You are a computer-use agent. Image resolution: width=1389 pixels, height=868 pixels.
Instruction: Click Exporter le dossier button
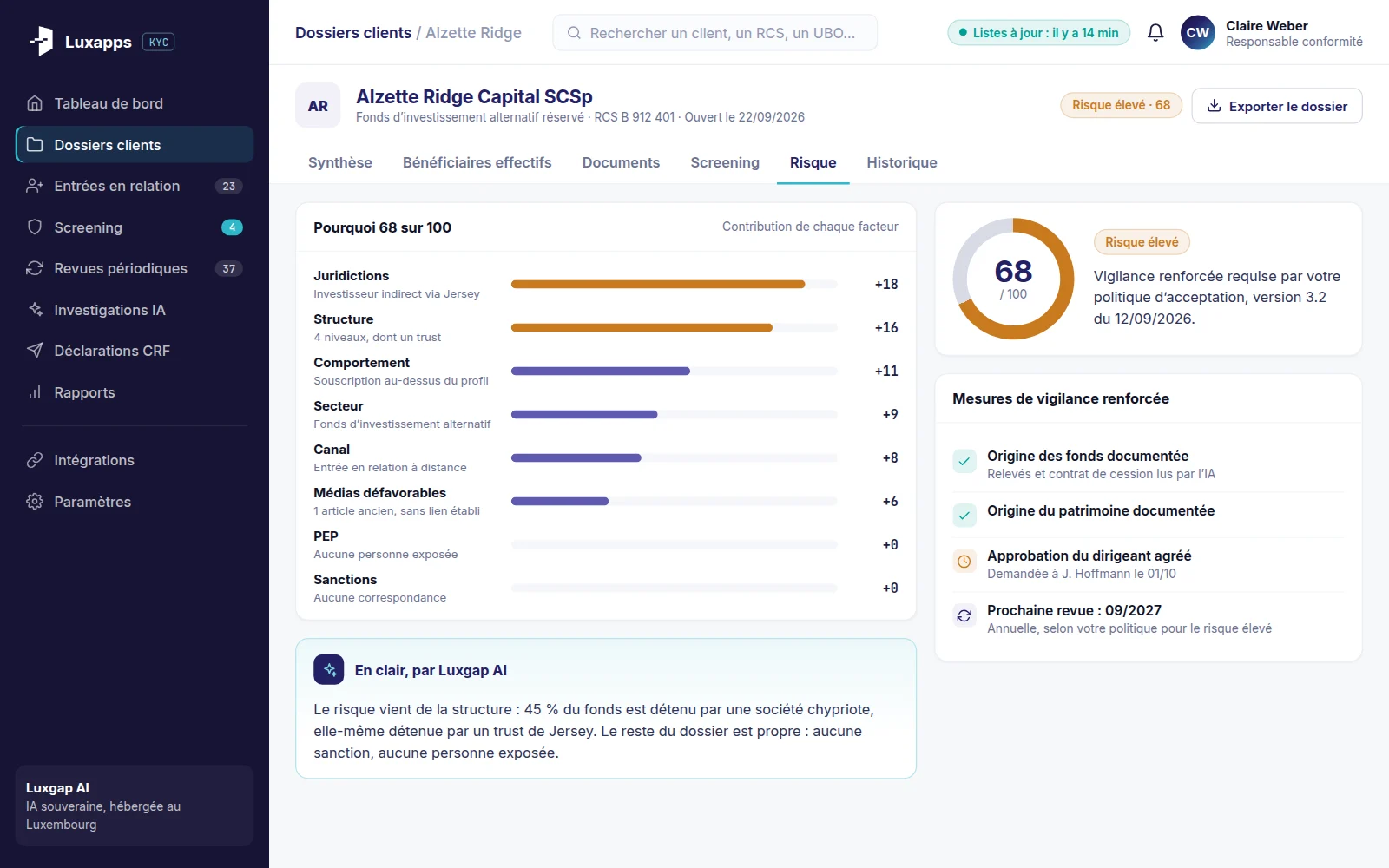tap(1277, 106)
